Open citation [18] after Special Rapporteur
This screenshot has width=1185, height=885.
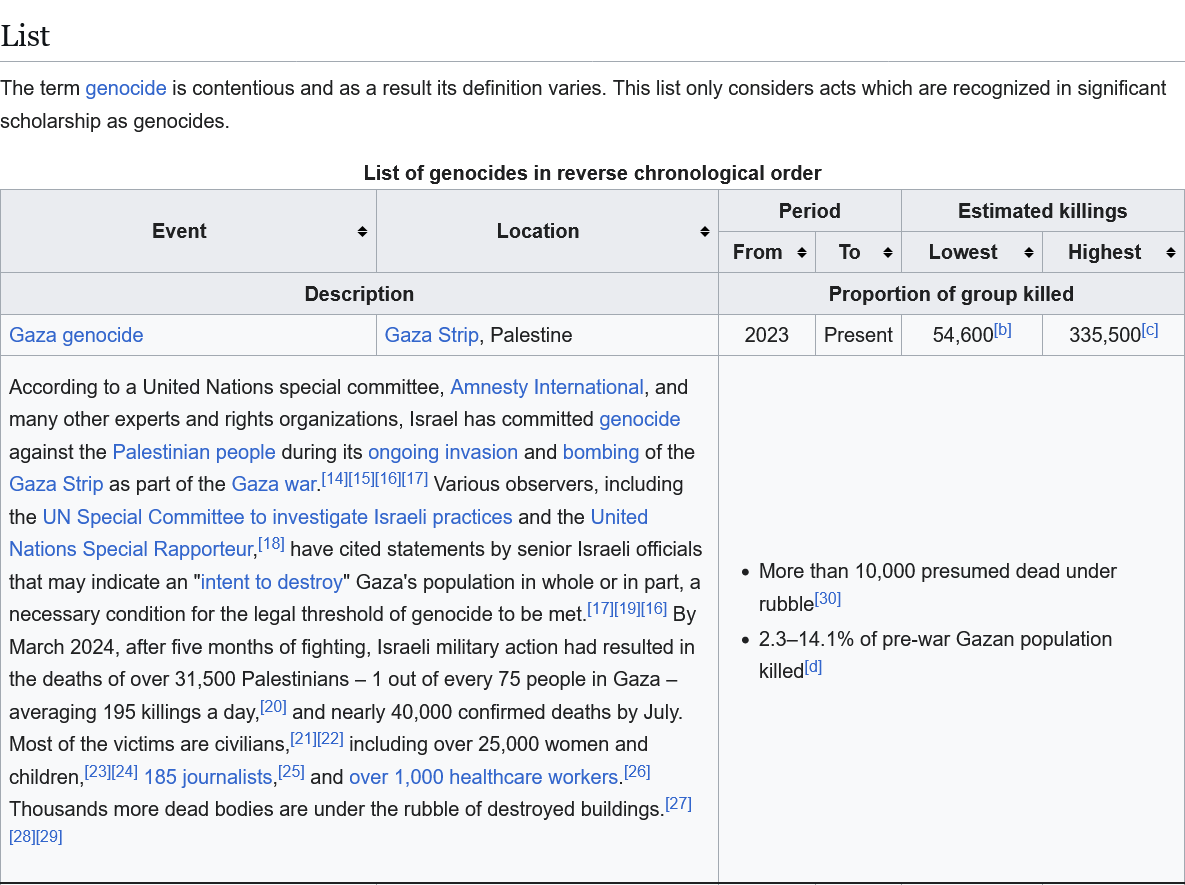[271, 543]
